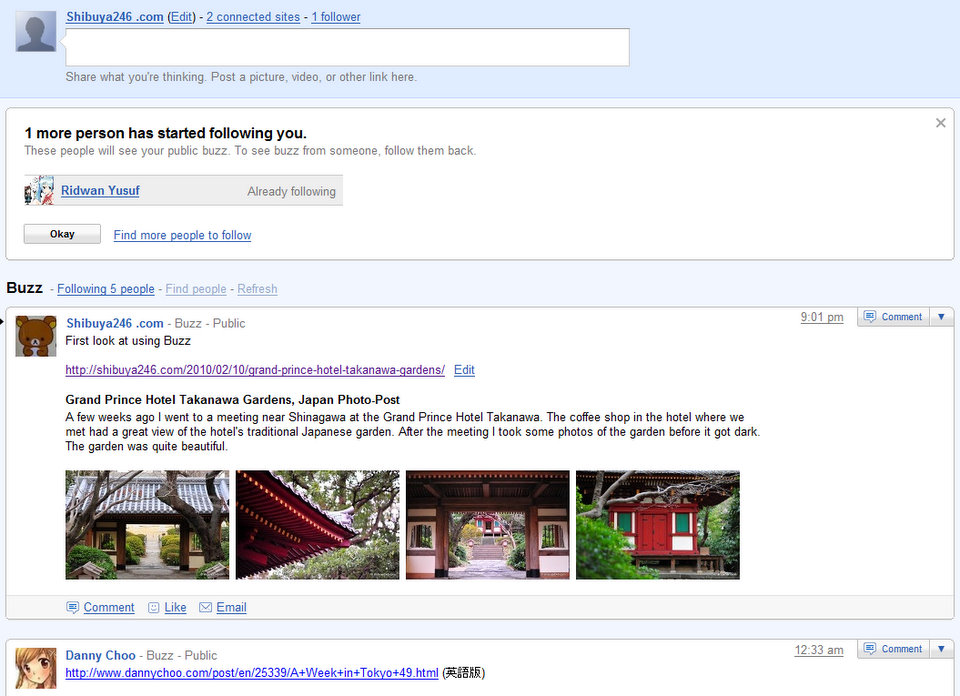Focus the share what you're thinking box
This screenshot has height=696, width=960.
tap(347, 47)
